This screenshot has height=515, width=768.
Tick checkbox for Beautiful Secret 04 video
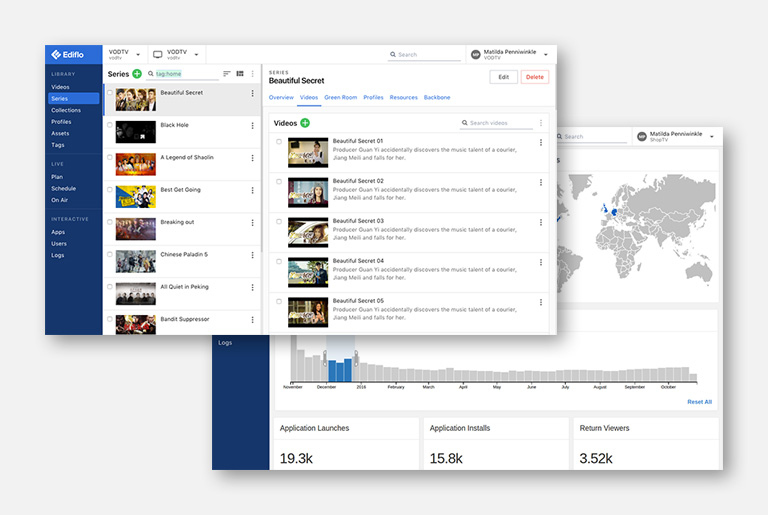pos(279,261)
